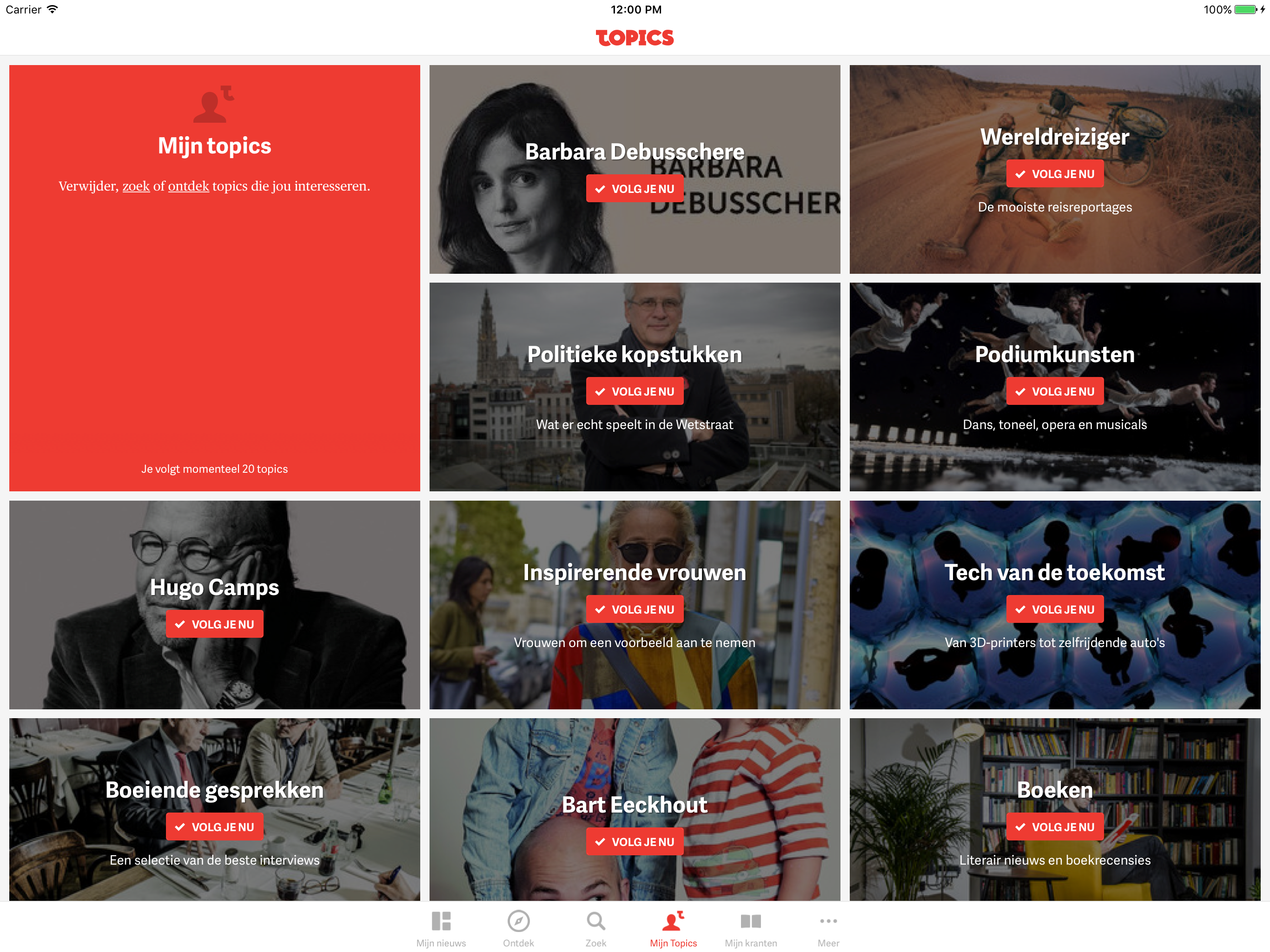Toggle VOLG JE NU on Politieke kopstukken
This screenshot has height=952, width=1270.
coord(635,391)
